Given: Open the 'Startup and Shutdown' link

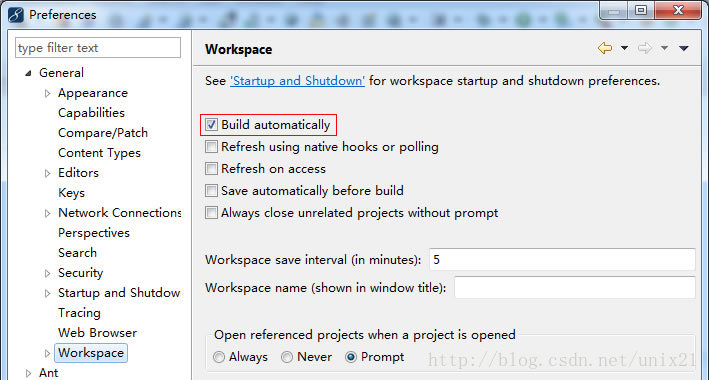Looking at the screenshot, I should click(x=297, y=81).
